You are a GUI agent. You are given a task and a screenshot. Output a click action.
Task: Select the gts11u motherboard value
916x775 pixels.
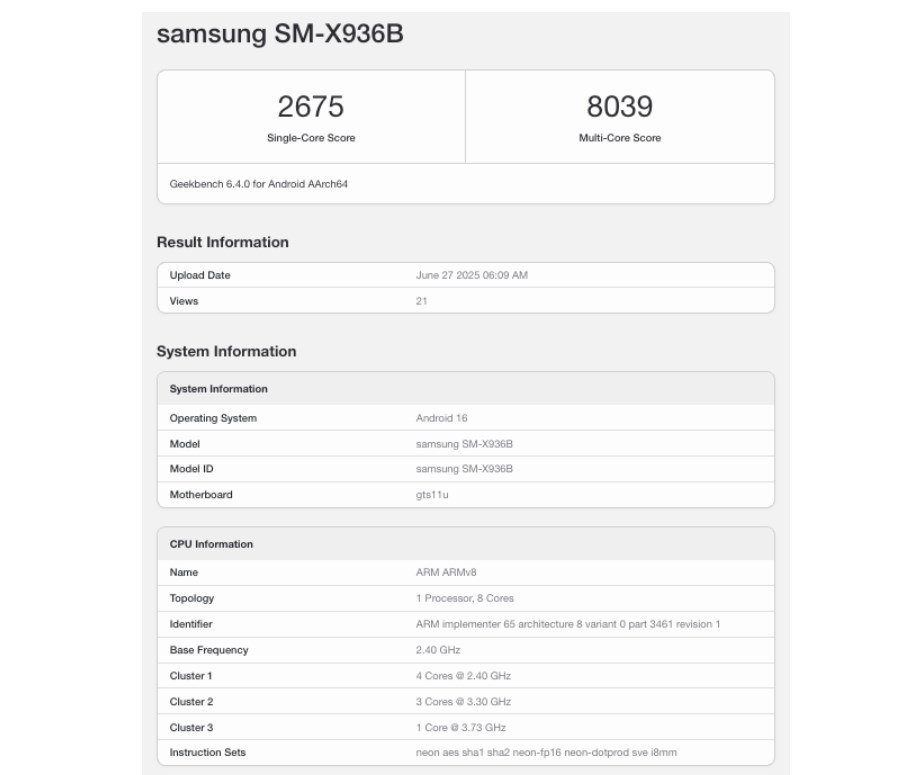pos(432,495)
